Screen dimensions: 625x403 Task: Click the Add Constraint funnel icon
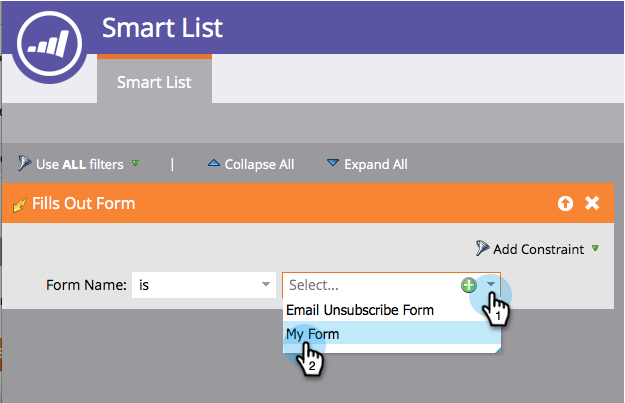pos(483,249)
